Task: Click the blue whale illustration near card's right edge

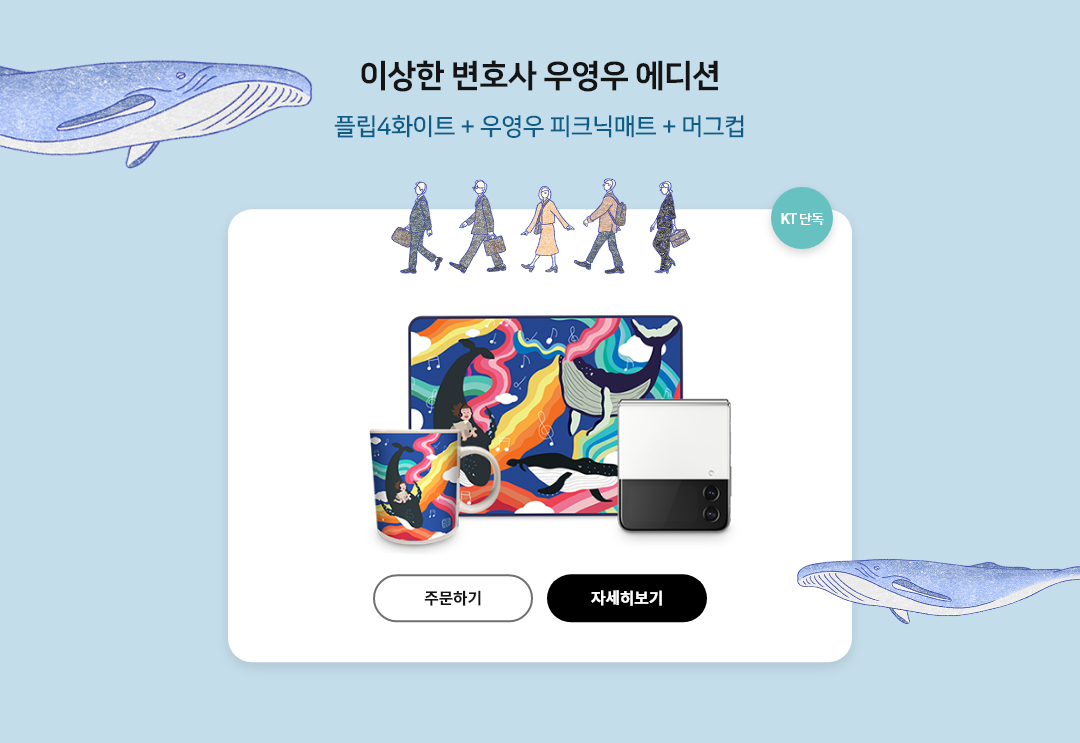Action: (938, 587)
